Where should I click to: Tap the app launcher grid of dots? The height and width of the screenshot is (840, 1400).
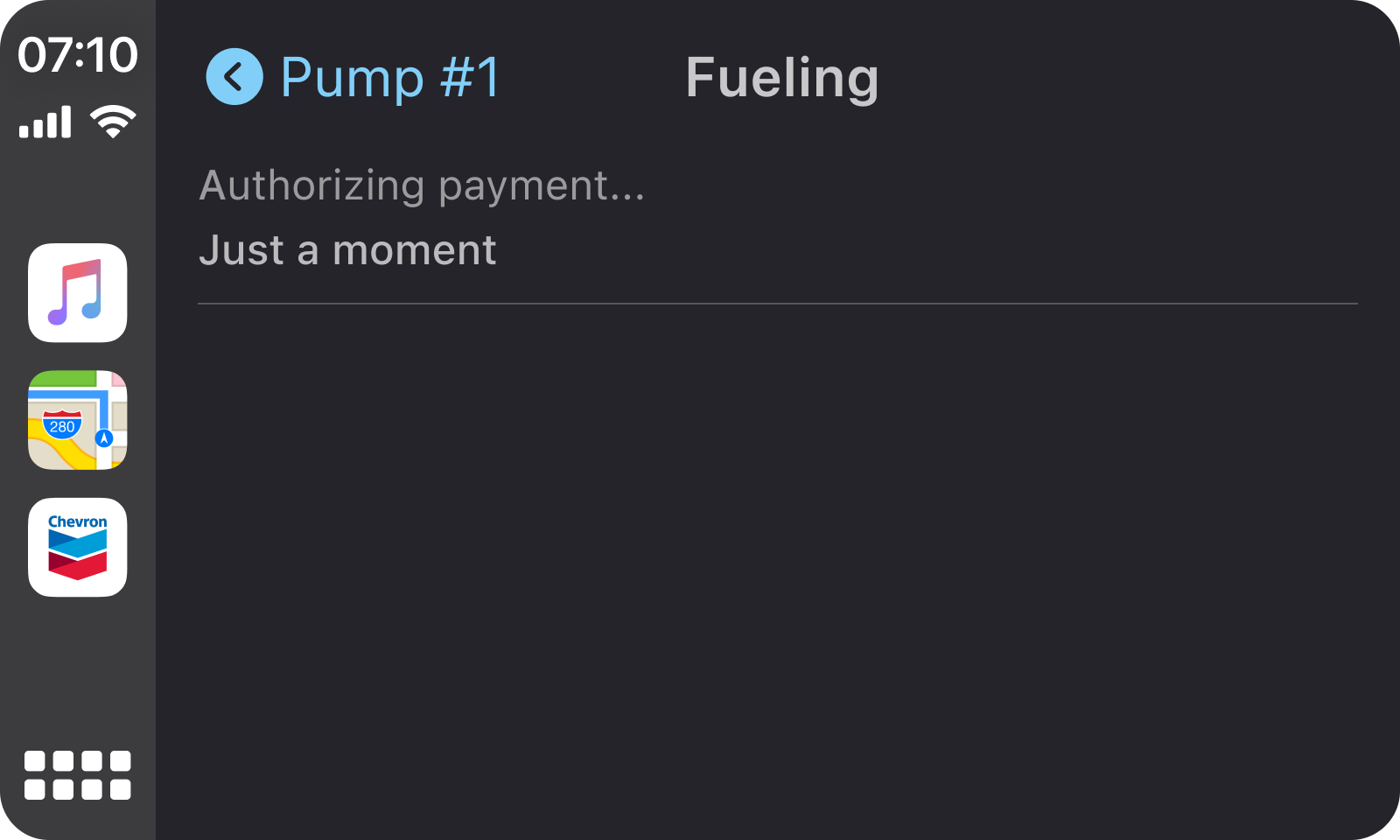pos(78,774)
